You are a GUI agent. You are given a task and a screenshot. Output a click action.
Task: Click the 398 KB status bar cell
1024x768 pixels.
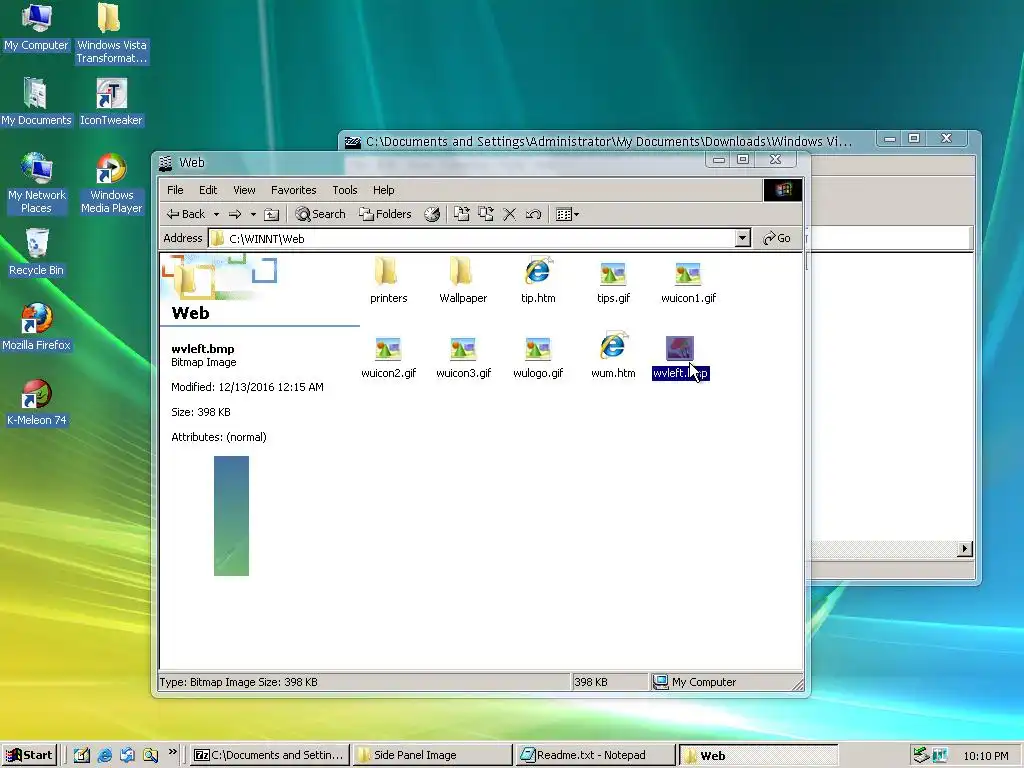click(x=611, y=682)
